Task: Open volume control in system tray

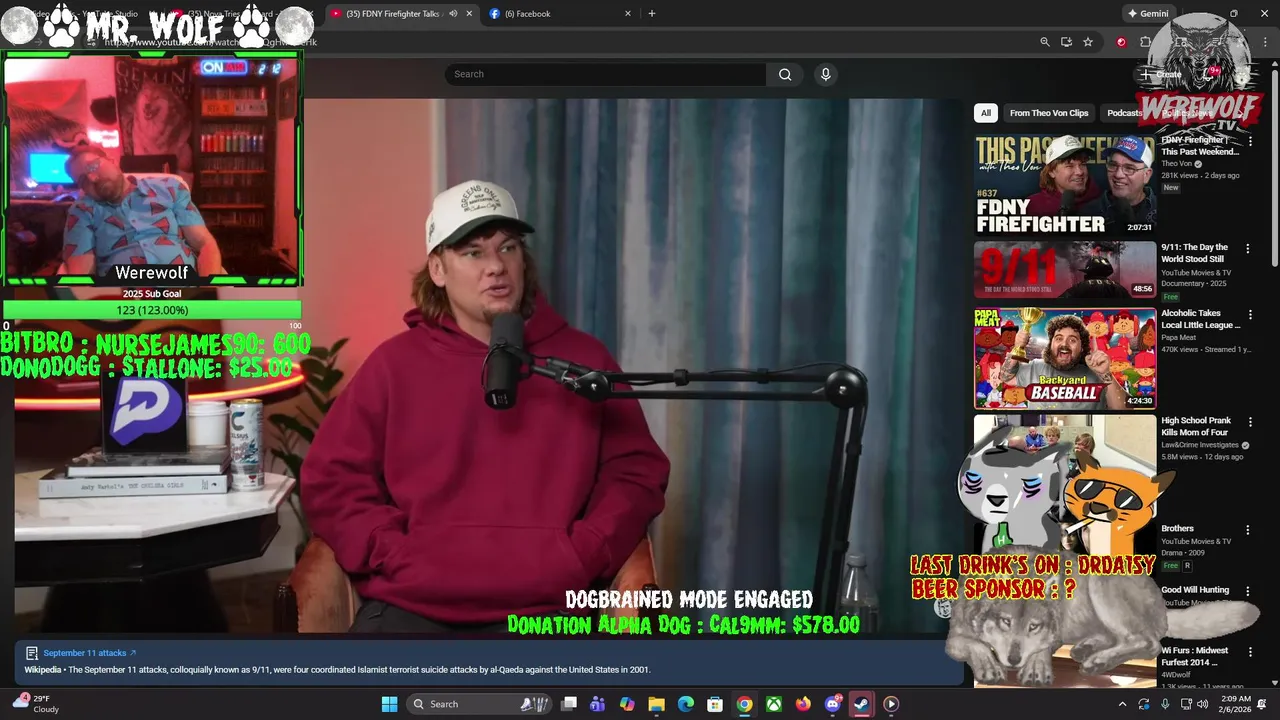Action: coord(1205,704)
